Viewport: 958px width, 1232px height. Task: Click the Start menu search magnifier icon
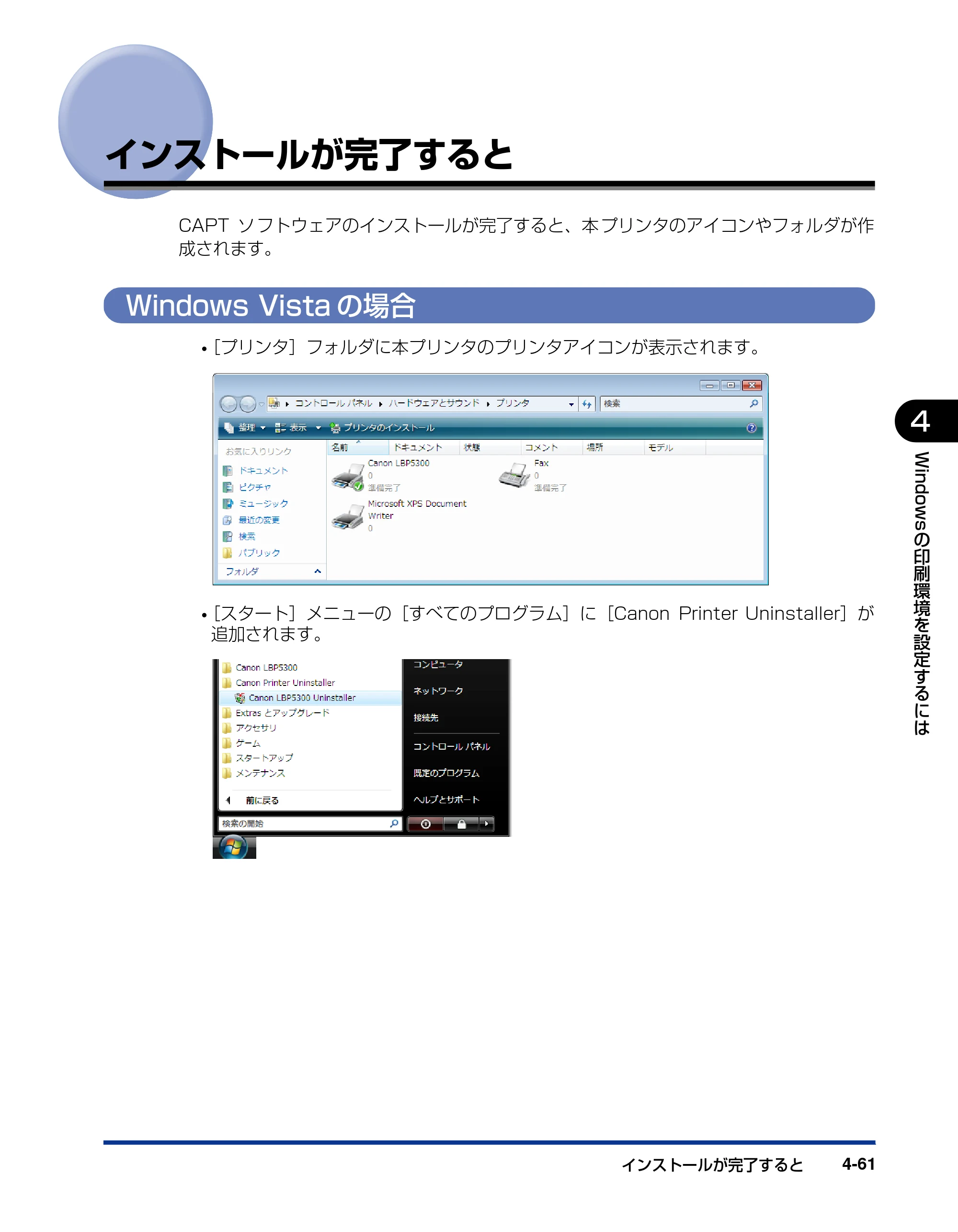coord(394,823)
